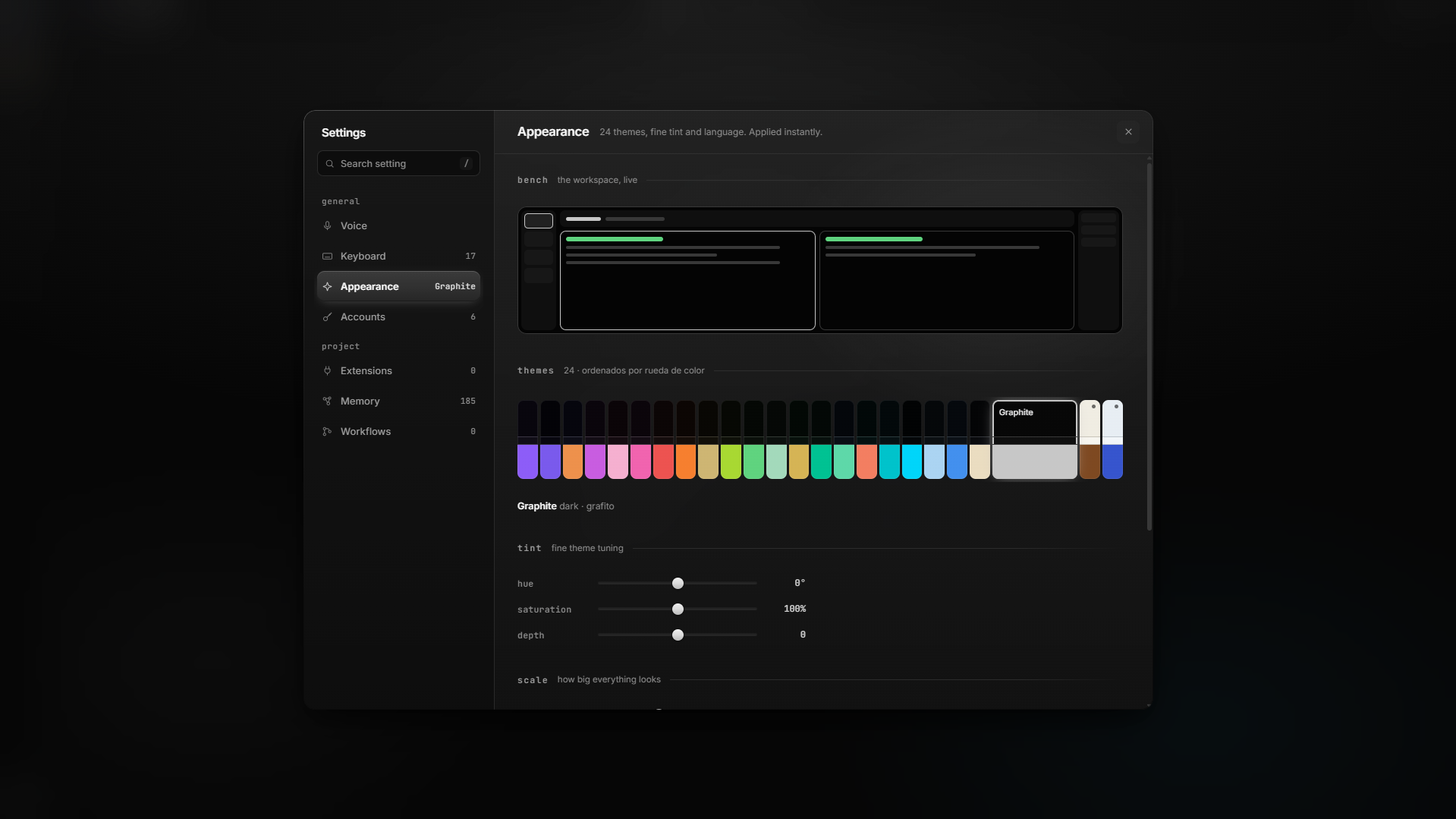This screenshot has height=819, width=1456.
Task: Select the coral salmon theme swatch
Action: (x=866, y=439)
